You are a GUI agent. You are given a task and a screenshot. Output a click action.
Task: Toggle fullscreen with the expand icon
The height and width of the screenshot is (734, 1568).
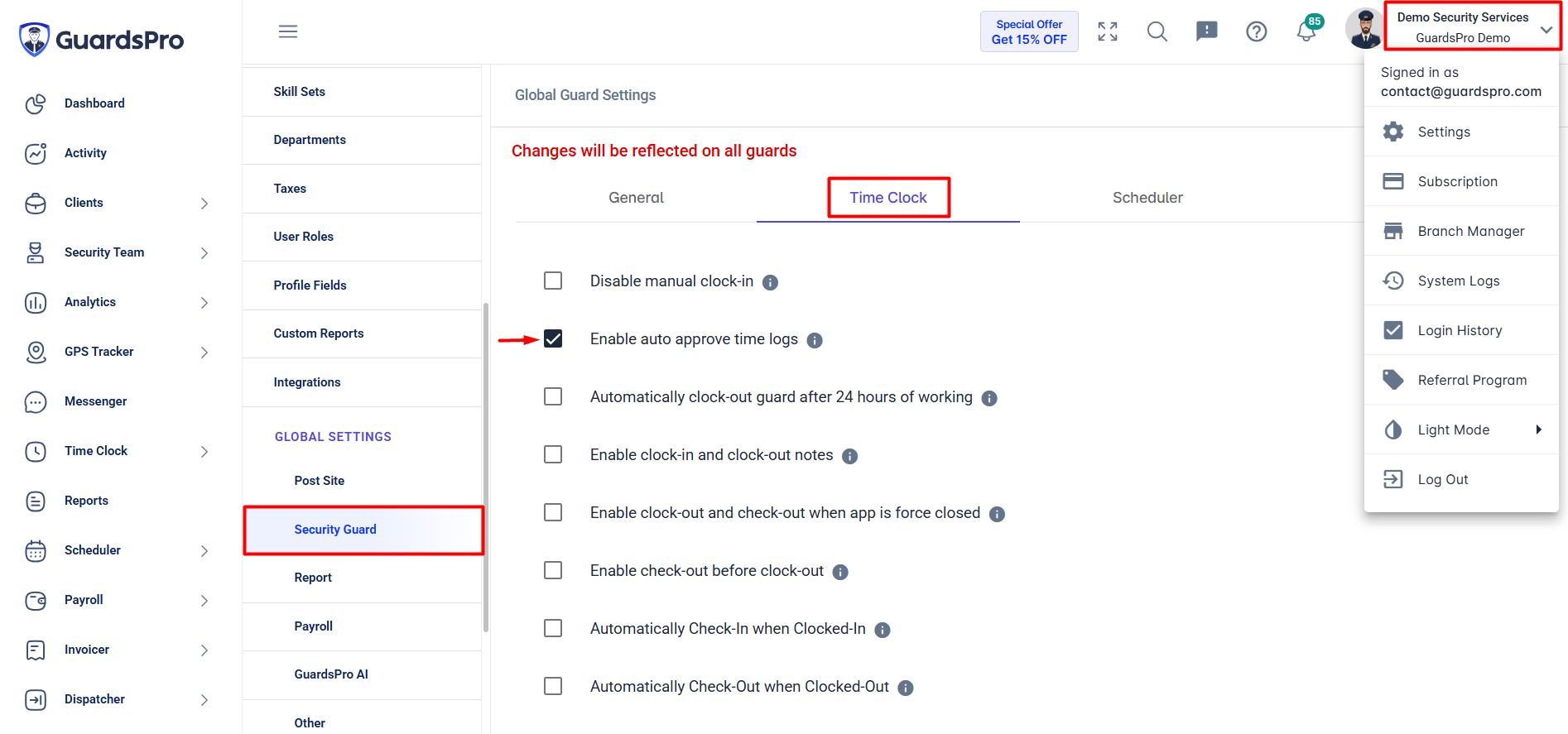(1108, 31)
